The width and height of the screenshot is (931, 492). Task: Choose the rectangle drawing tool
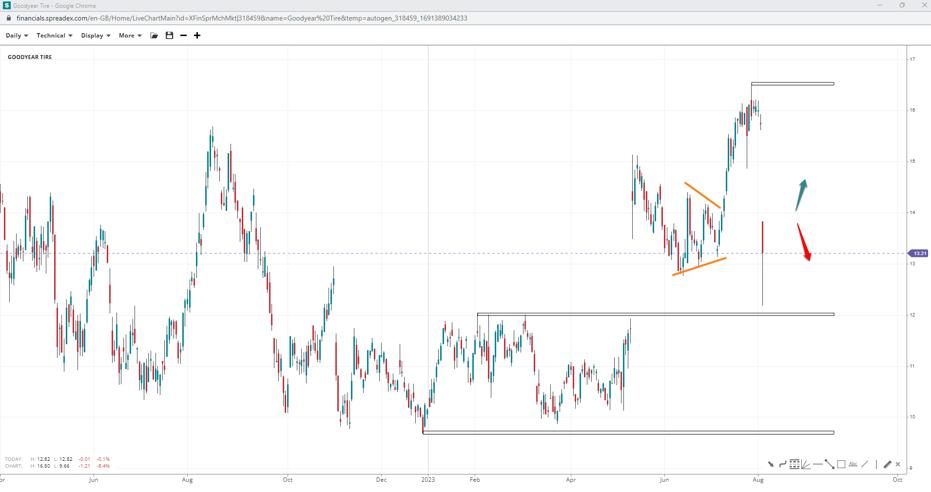tap(841, 464)
